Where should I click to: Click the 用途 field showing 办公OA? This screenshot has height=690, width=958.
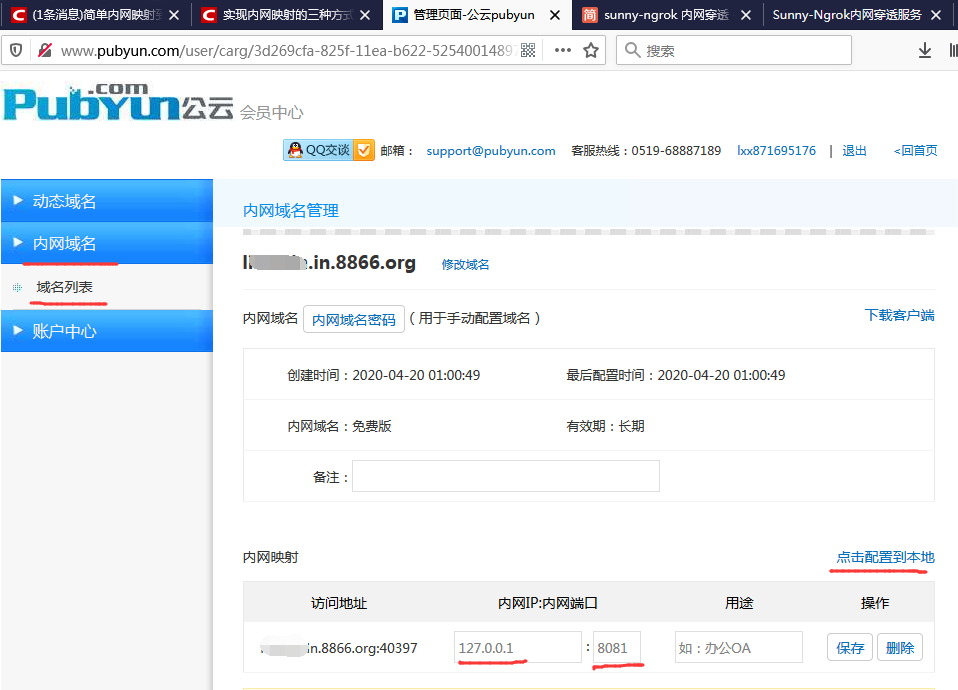pos(738,647)
